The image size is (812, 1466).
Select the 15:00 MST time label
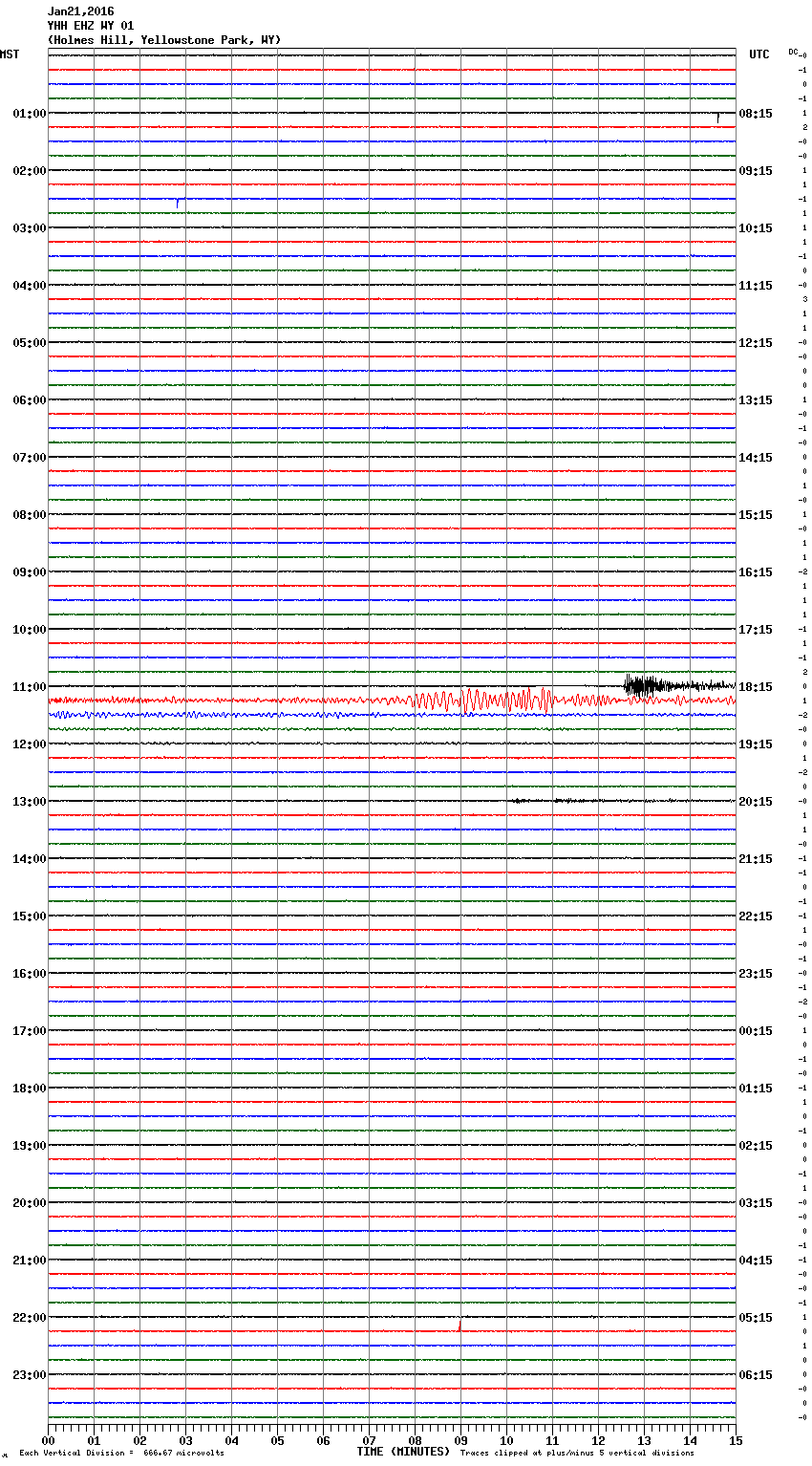click(x=30, y=916)
